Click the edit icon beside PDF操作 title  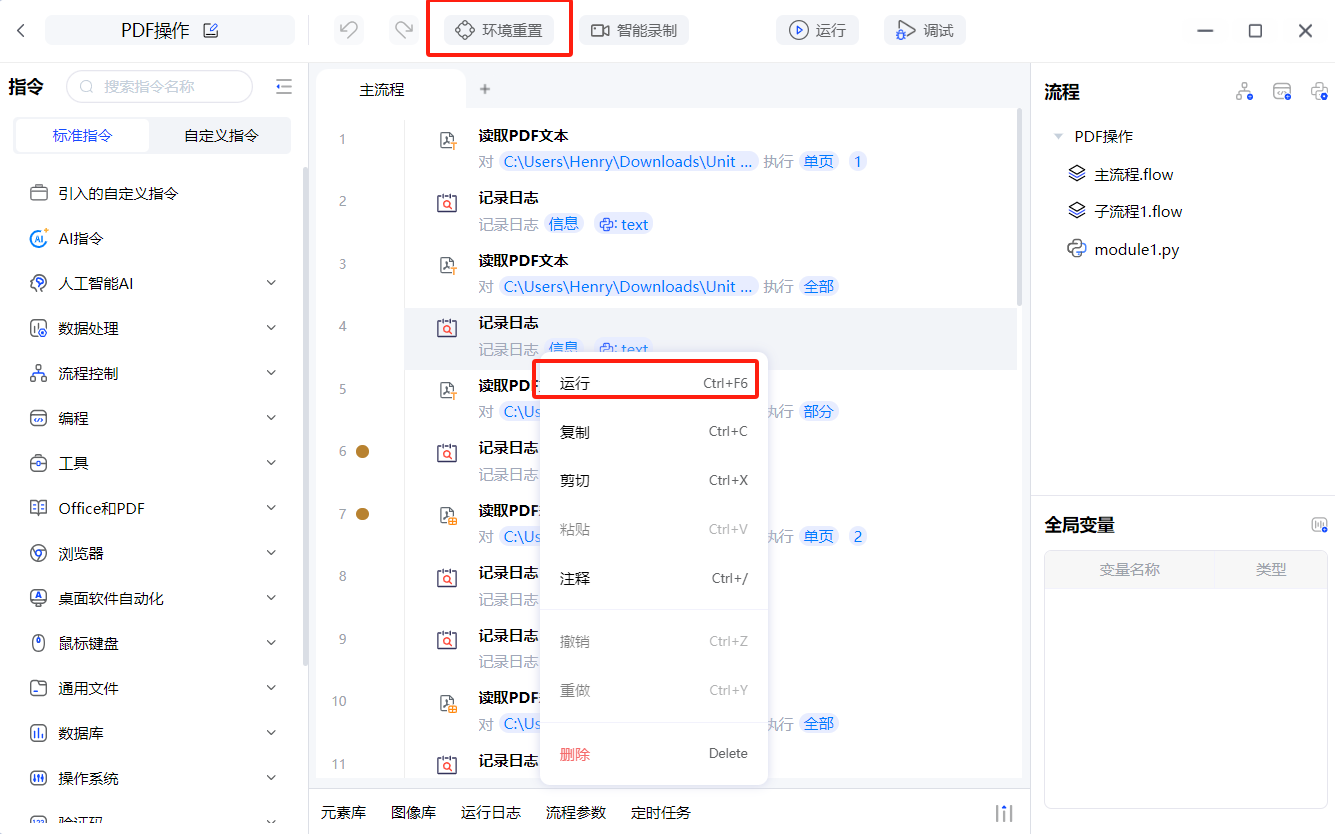coord(211,30)
